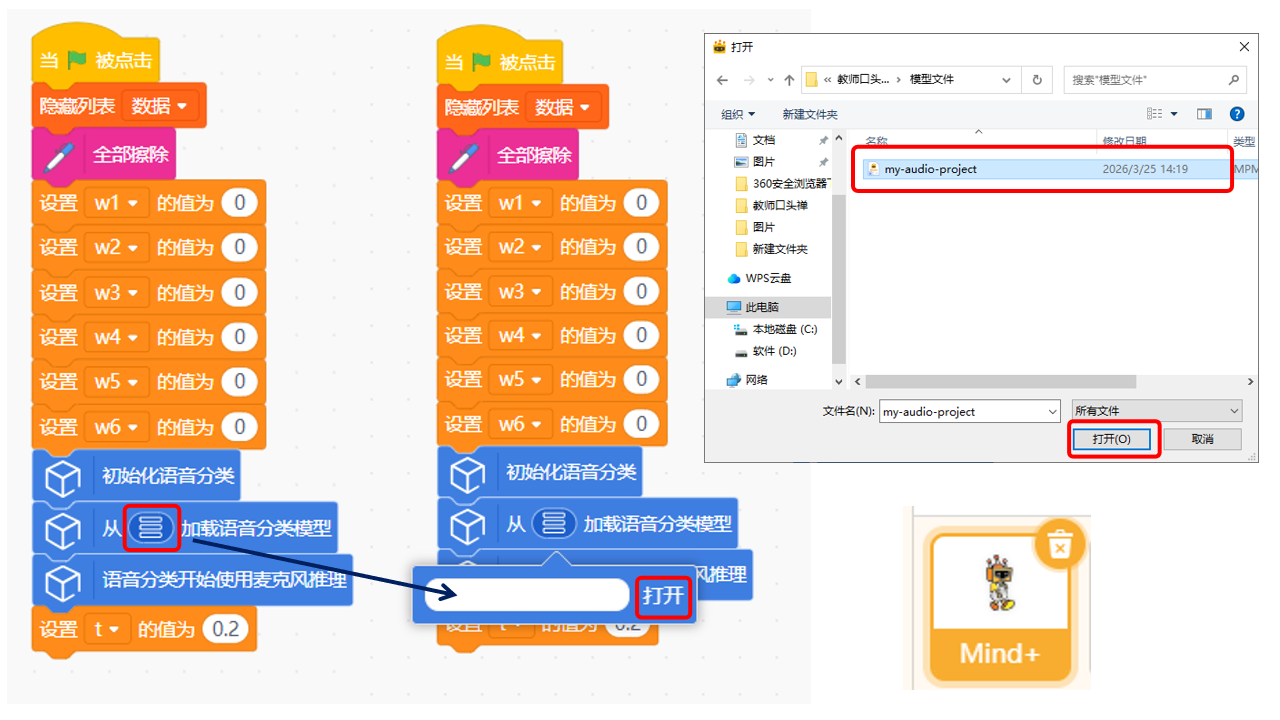
Task: Open w1 variable dropdown in left script
Action: 116,203
